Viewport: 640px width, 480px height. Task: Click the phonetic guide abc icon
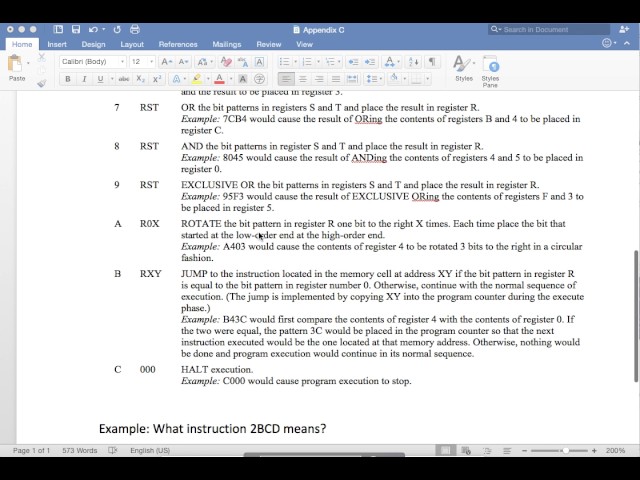point(242,62)
